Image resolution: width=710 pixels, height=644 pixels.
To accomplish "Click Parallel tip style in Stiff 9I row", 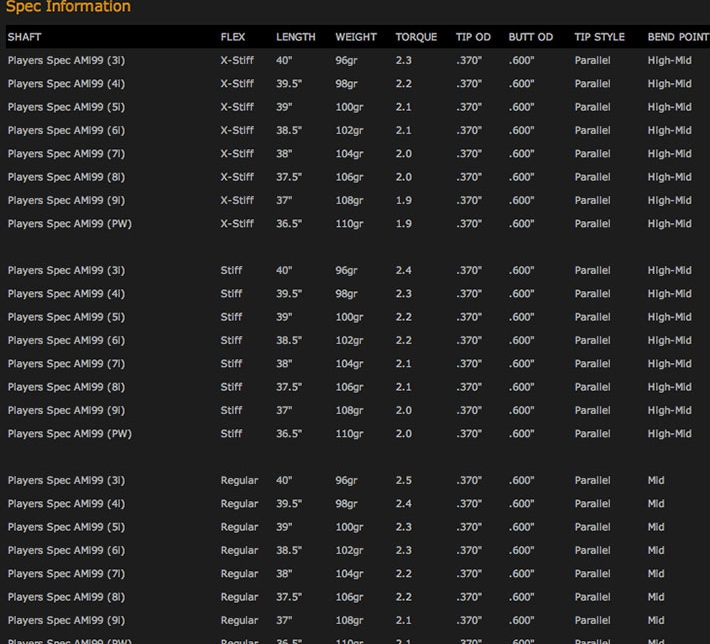I will click(592, 410).
